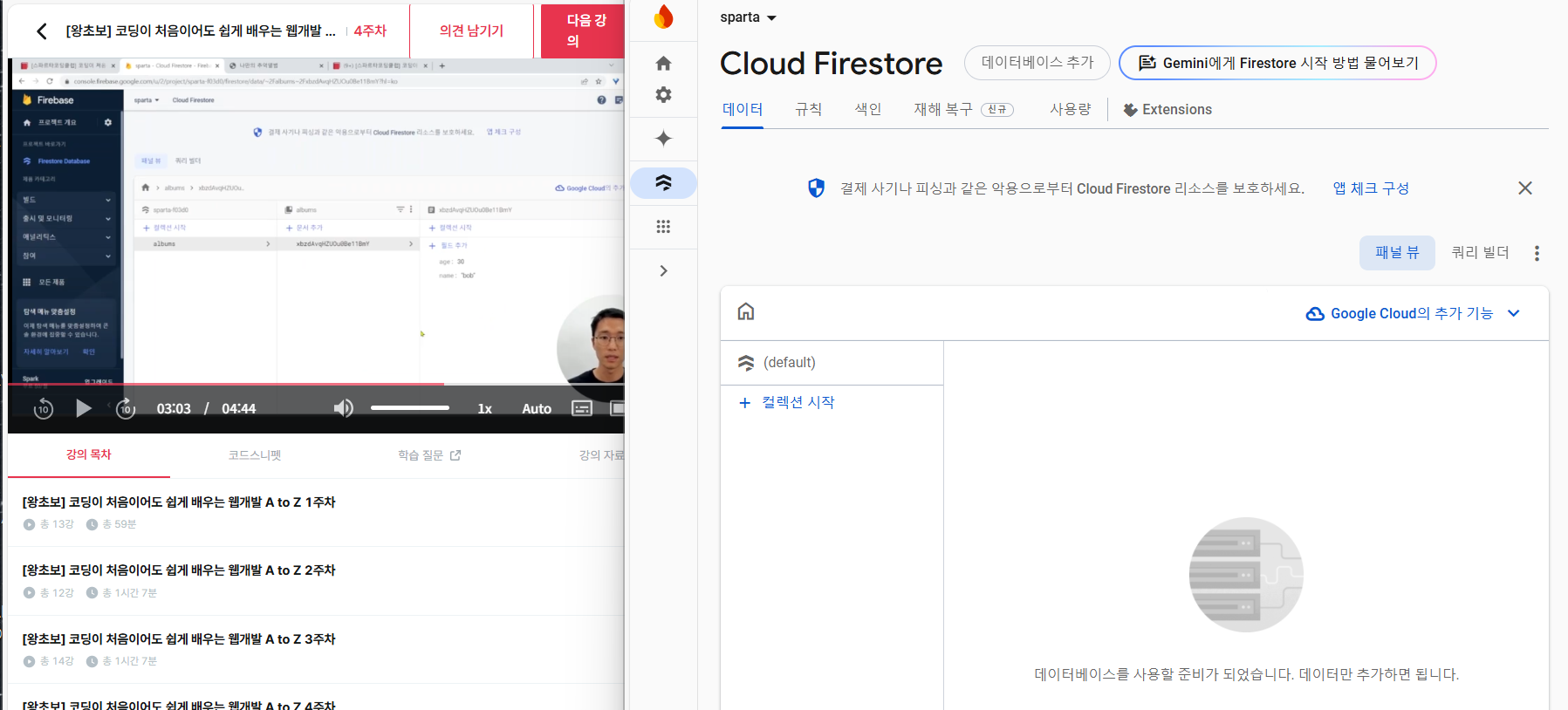Image resolution: width=1568 pixels, height=710 pixels.
Task: Switch to the 코드스니펫 tab
Action: 255,454
